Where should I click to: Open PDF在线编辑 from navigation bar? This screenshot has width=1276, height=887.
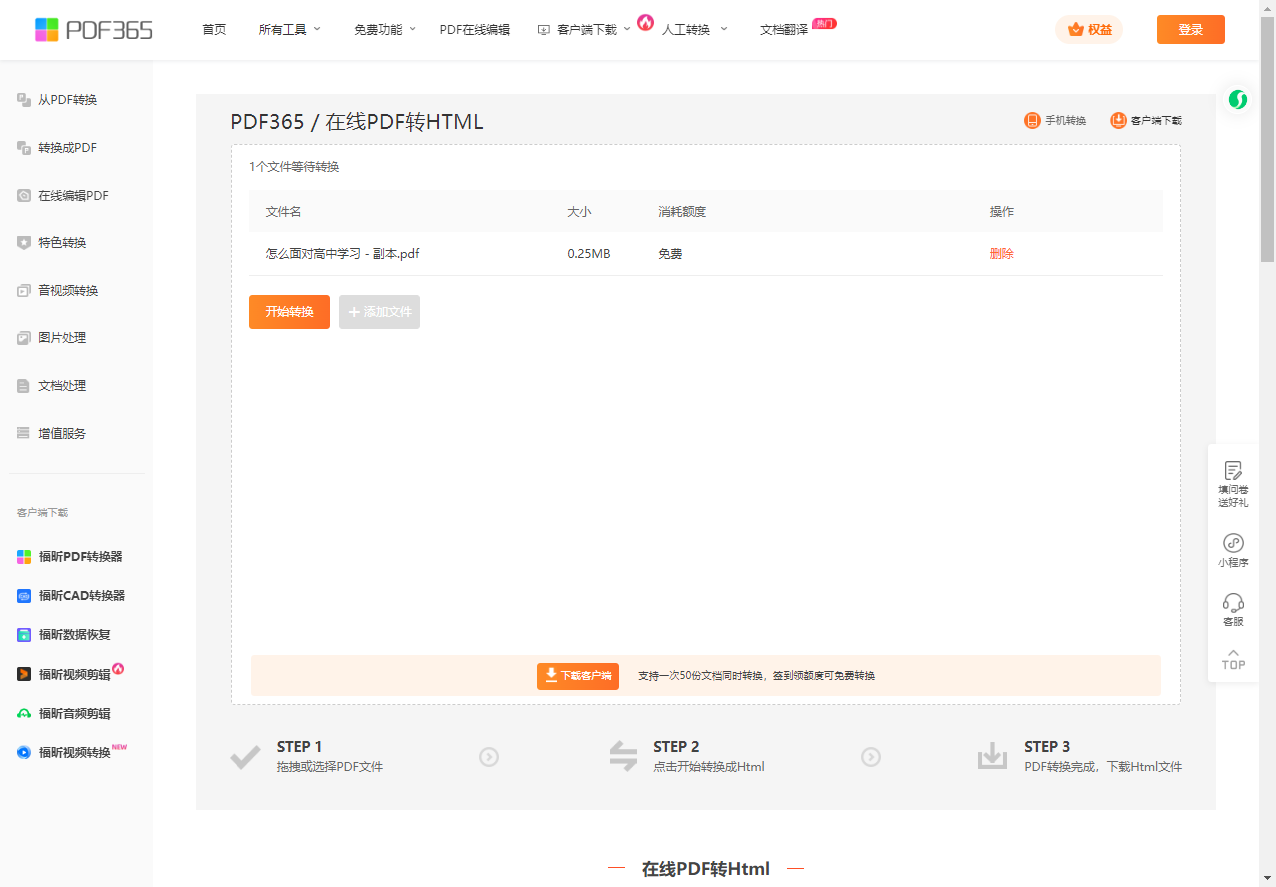click(x=474, y=30)
